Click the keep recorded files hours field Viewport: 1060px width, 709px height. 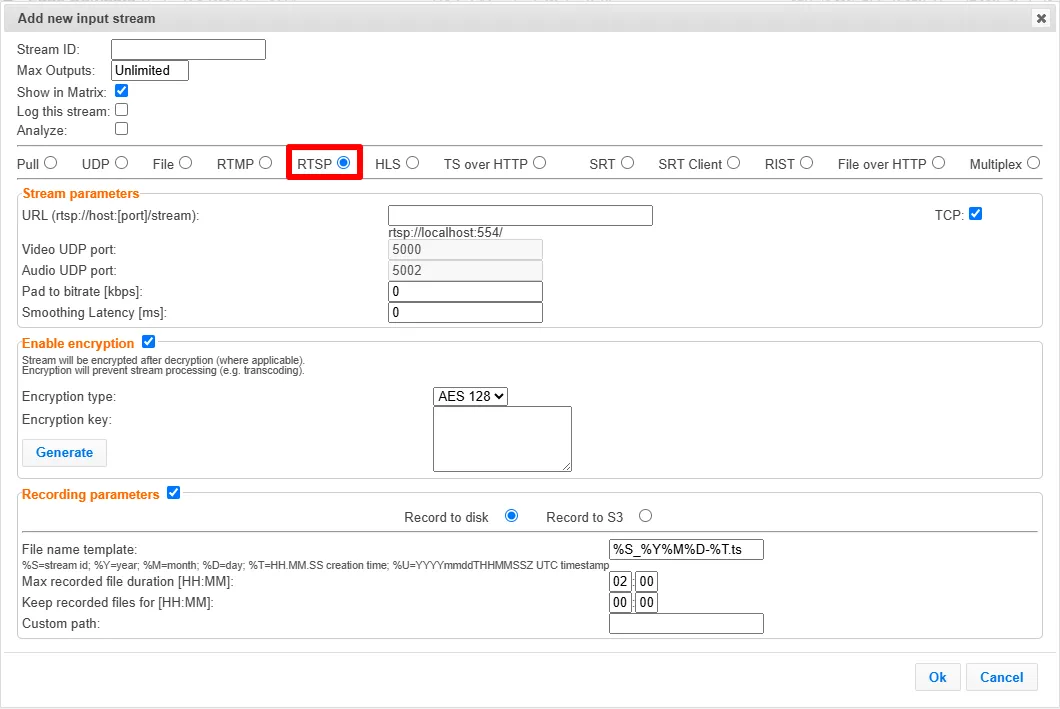coord(620,602)
